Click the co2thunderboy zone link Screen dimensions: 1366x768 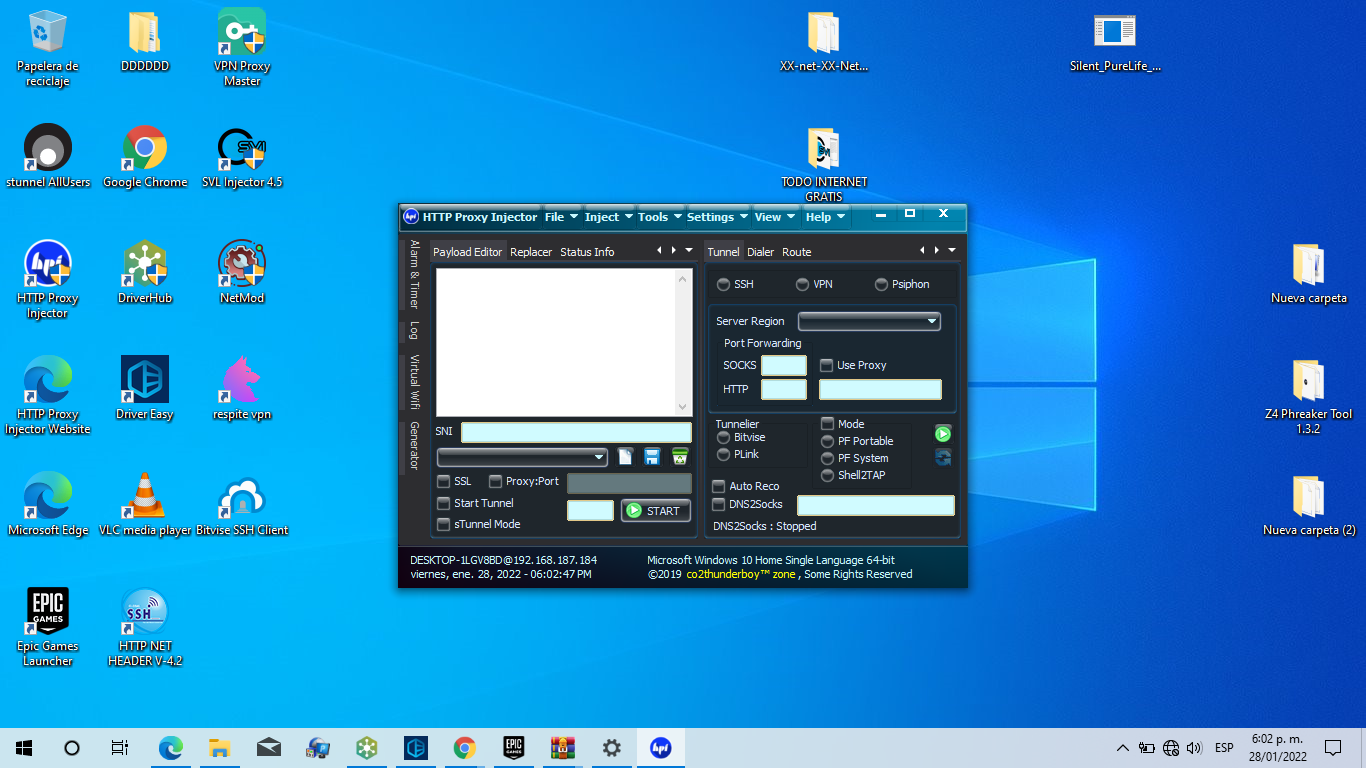[741, 574]
